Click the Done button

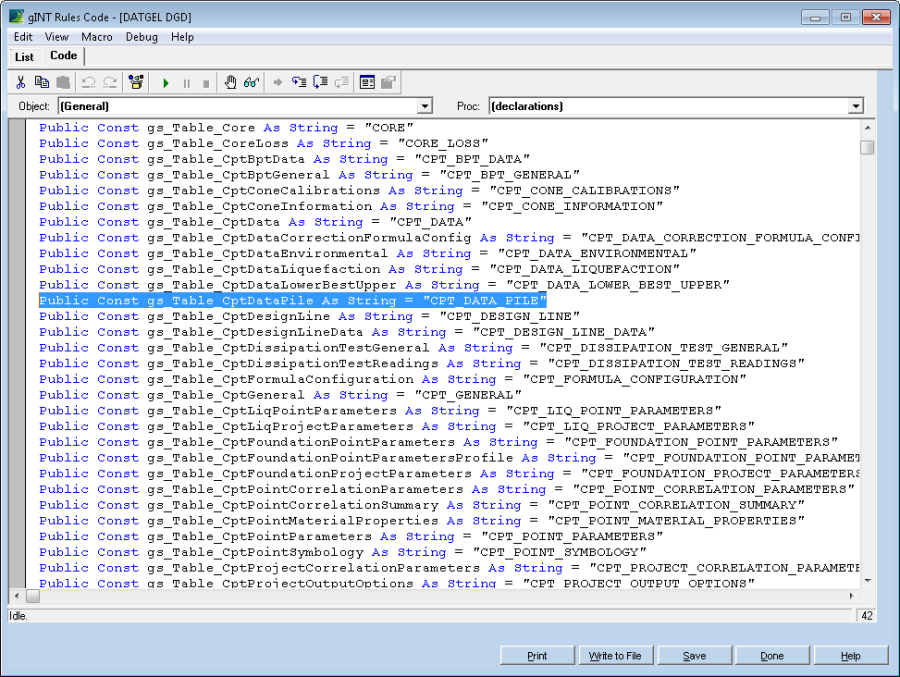(x=771, y=656)
